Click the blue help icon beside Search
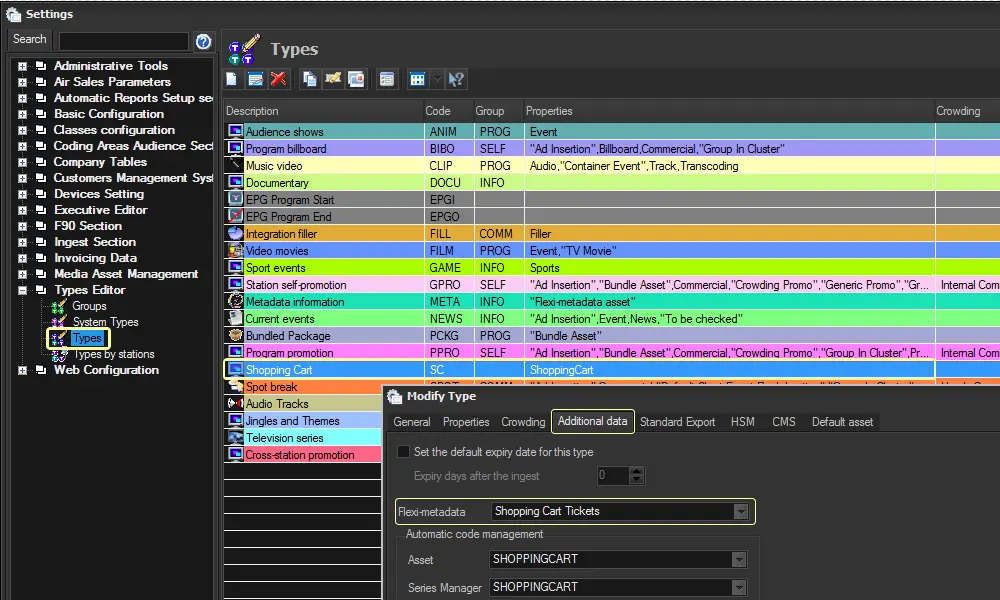 click(203, 41)
